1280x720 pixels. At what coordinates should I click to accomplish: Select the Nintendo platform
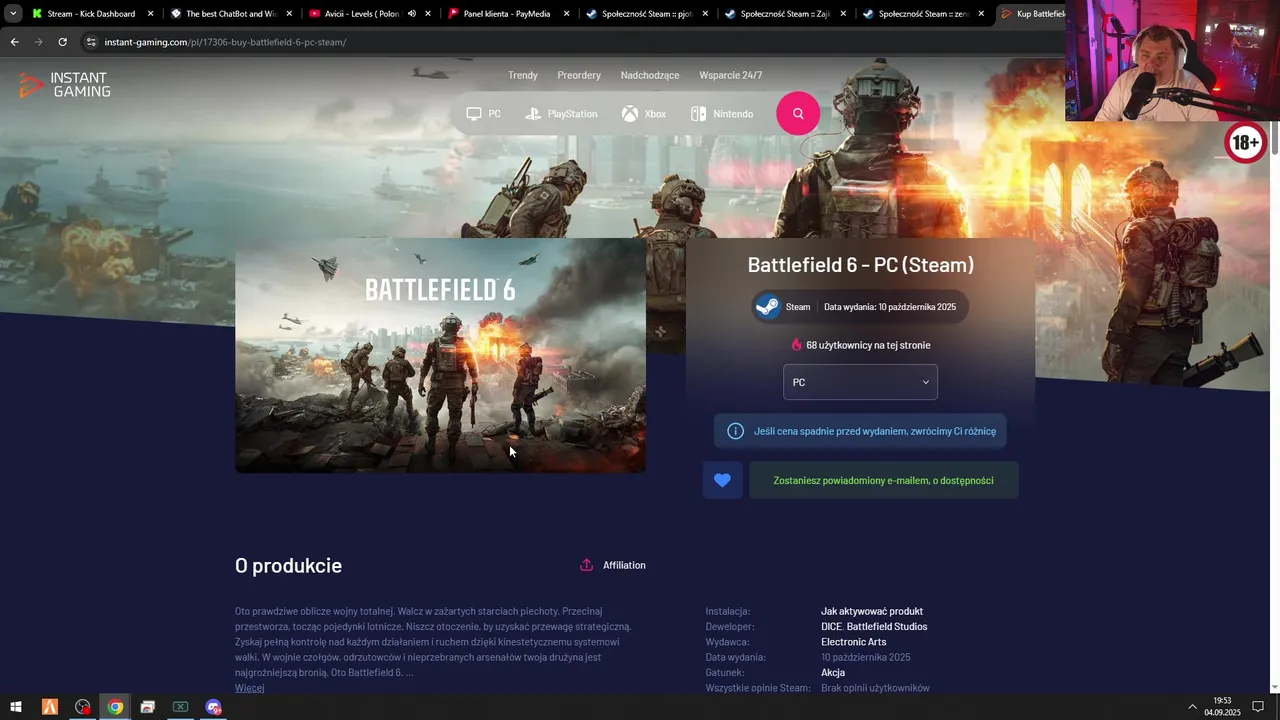[x=722, y=114]
